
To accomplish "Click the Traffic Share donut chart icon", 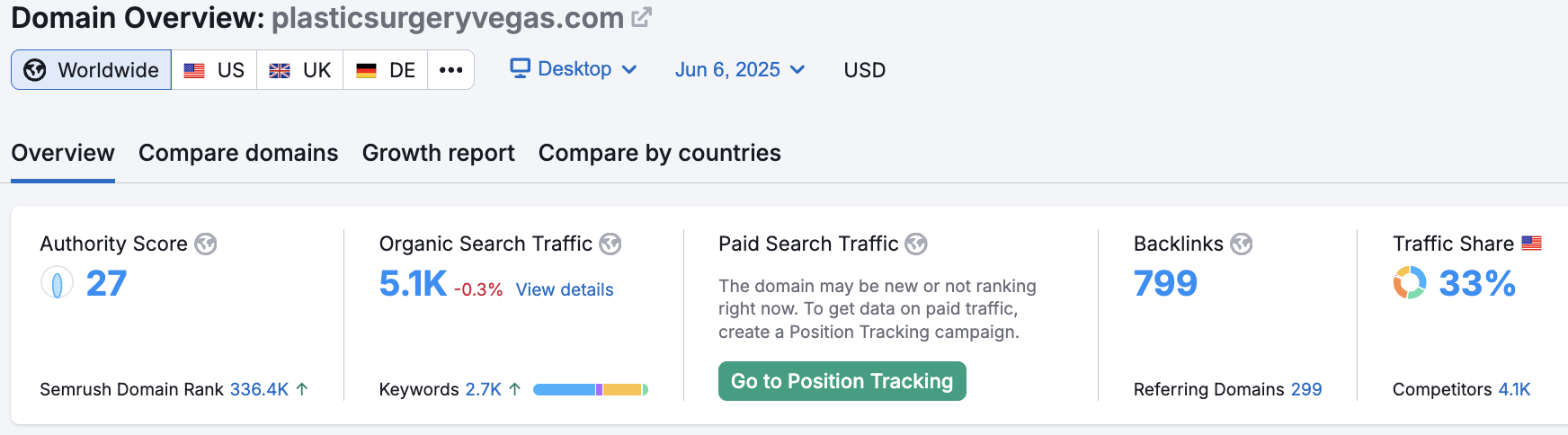I will [1410, 283].
